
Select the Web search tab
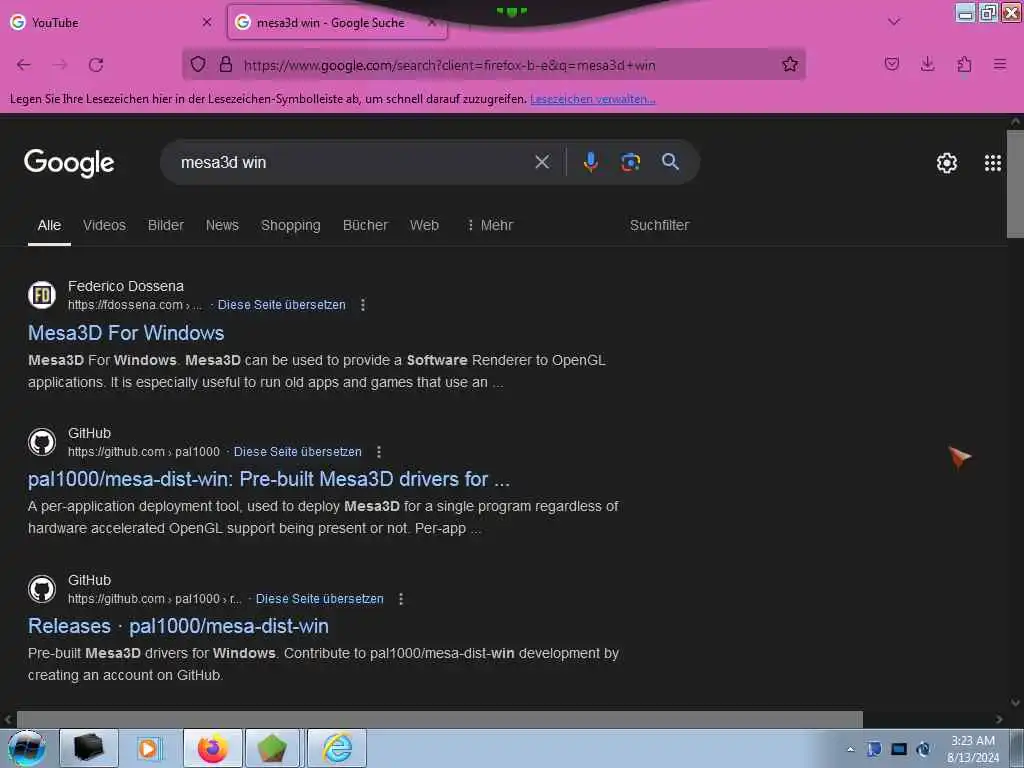[x=424, y=225]
